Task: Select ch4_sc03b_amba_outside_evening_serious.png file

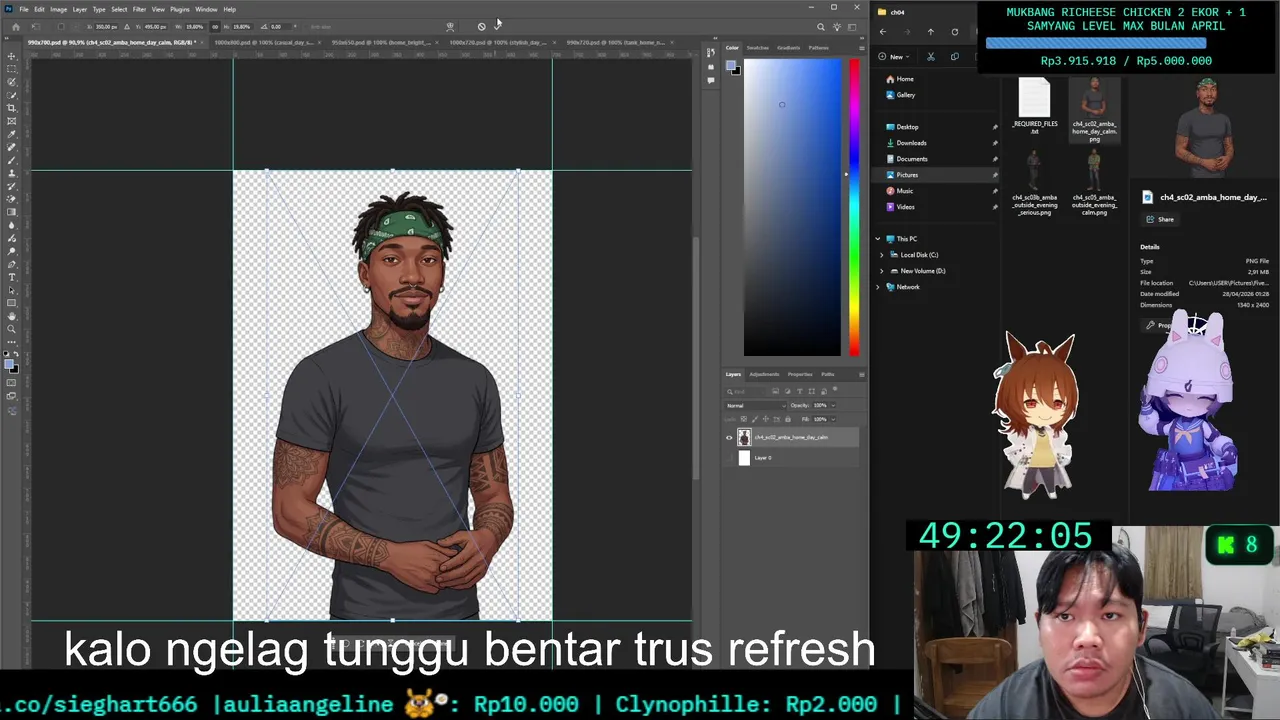Action: 1034,184
